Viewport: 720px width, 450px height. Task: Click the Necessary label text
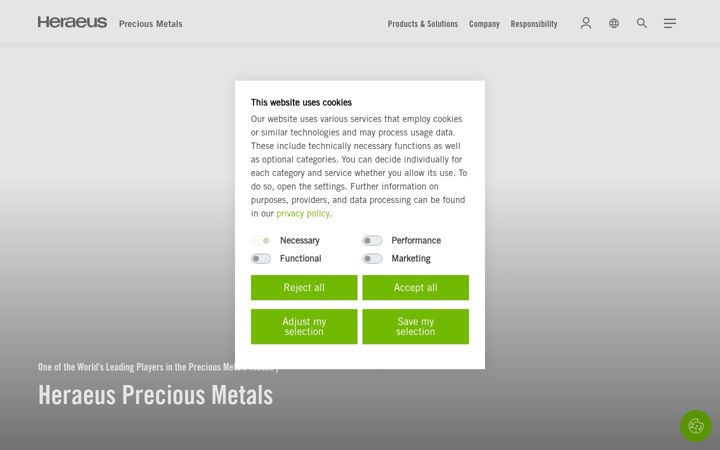(x=300, y=241)
